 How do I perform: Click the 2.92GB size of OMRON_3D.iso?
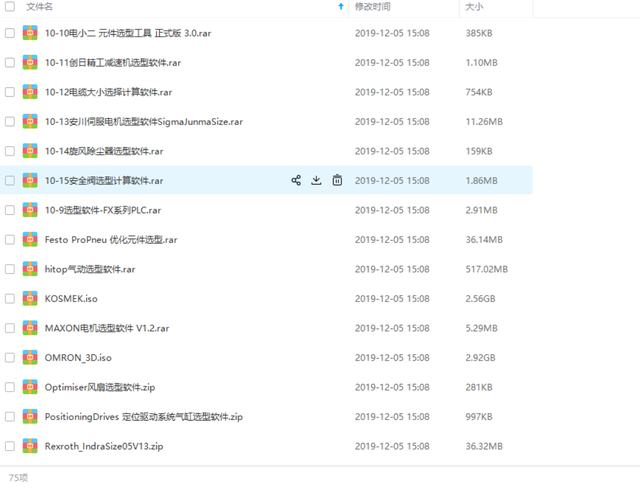coord(480,358)
